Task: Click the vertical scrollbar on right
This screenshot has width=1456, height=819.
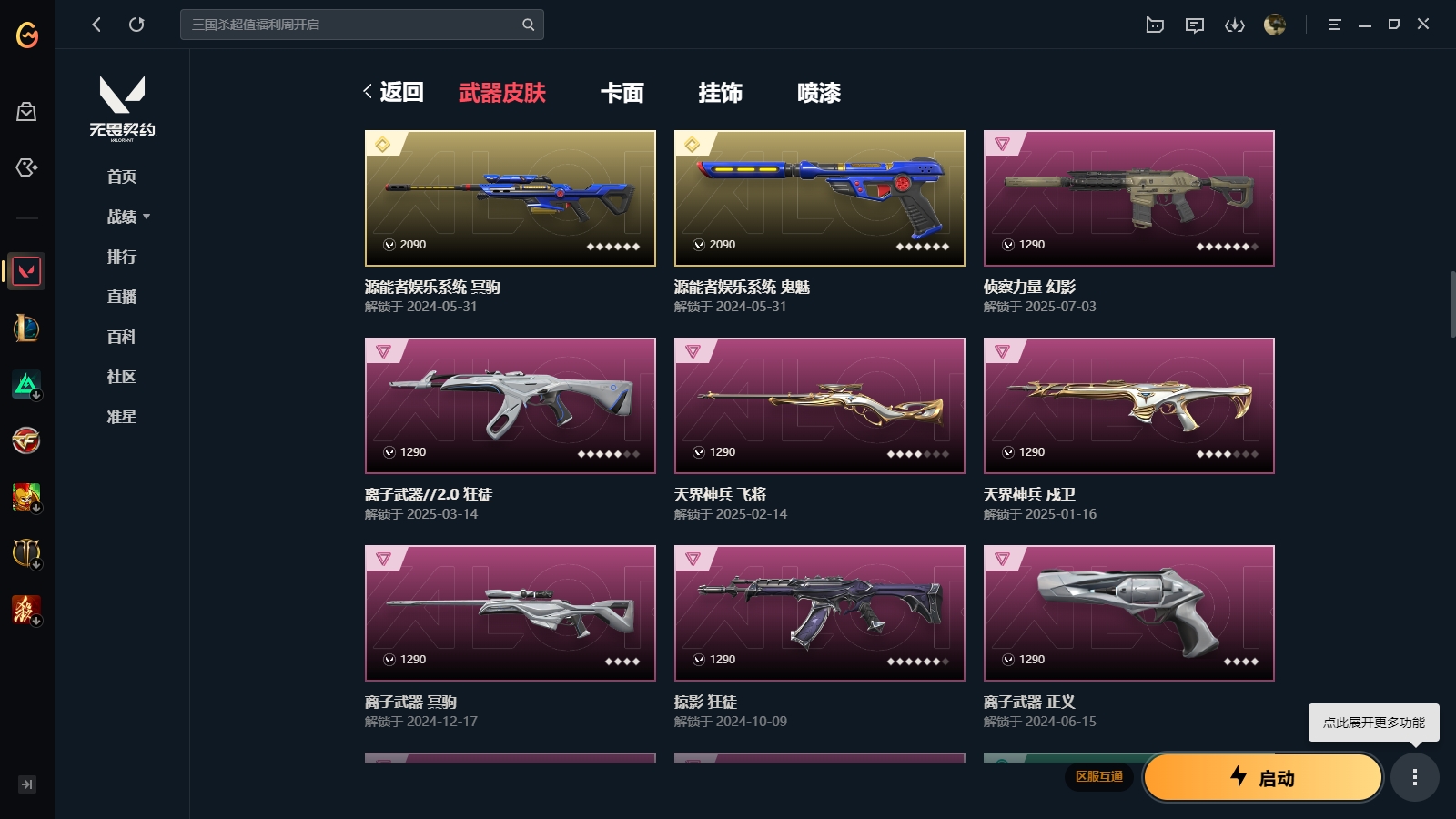Action: [x=1452, y=304]
